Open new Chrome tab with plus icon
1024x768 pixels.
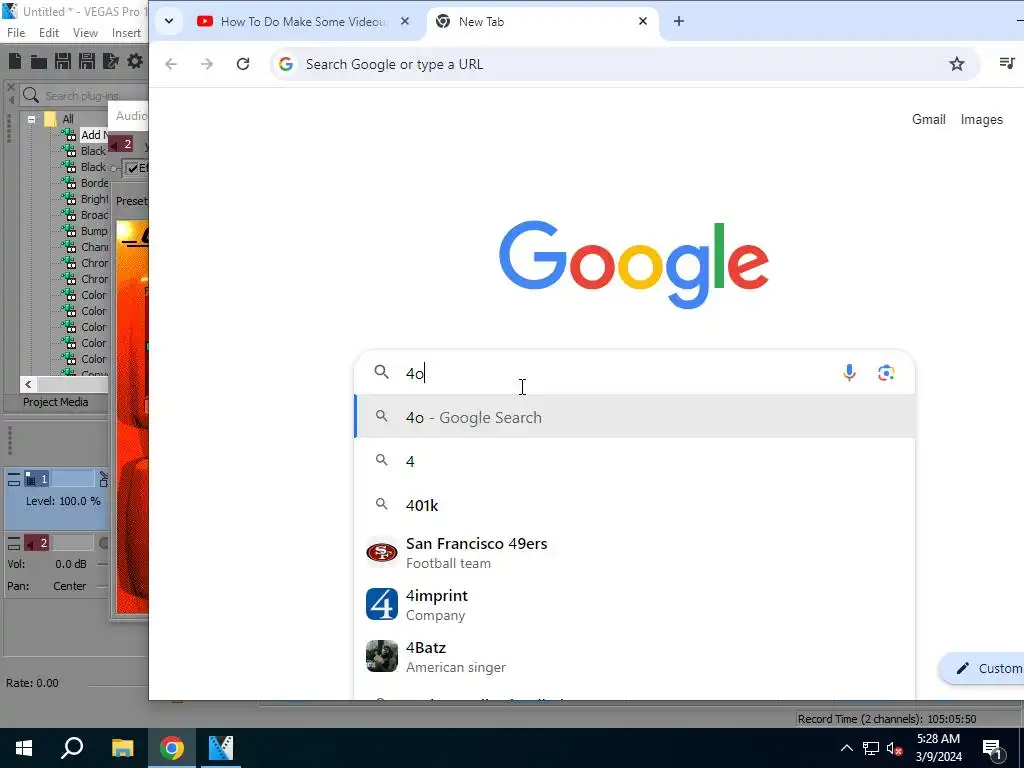[679, 21]
